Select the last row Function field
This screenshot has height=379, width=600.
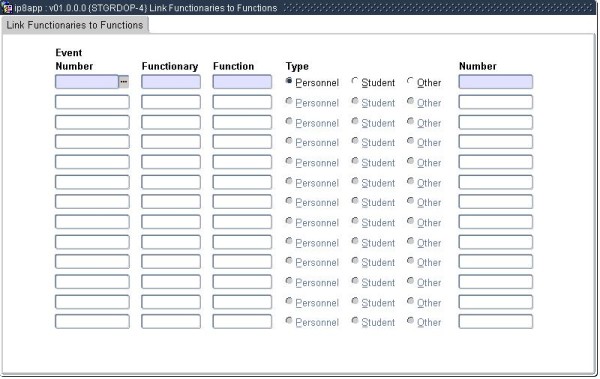click(x=242, y=322)
